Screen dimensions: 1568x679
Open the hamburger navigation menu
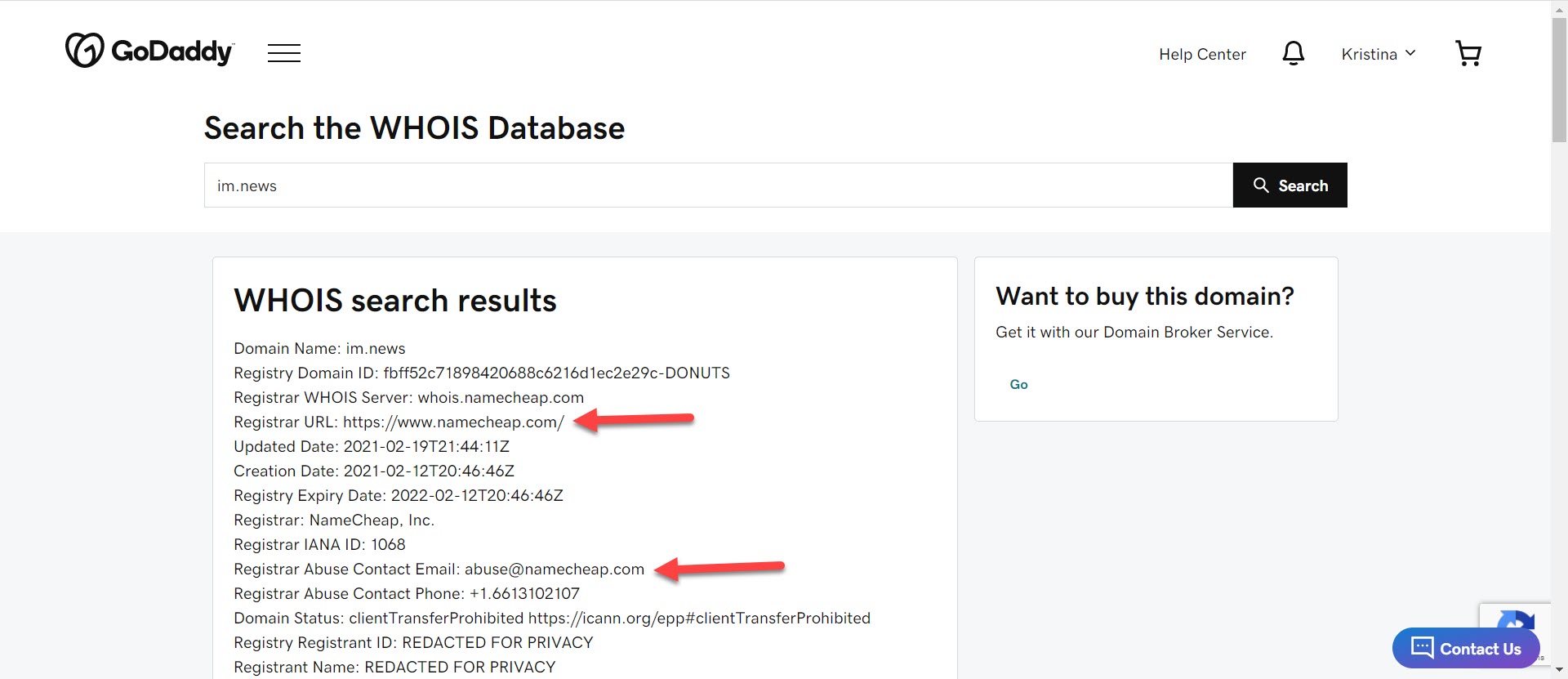click(x=284, y=53)
